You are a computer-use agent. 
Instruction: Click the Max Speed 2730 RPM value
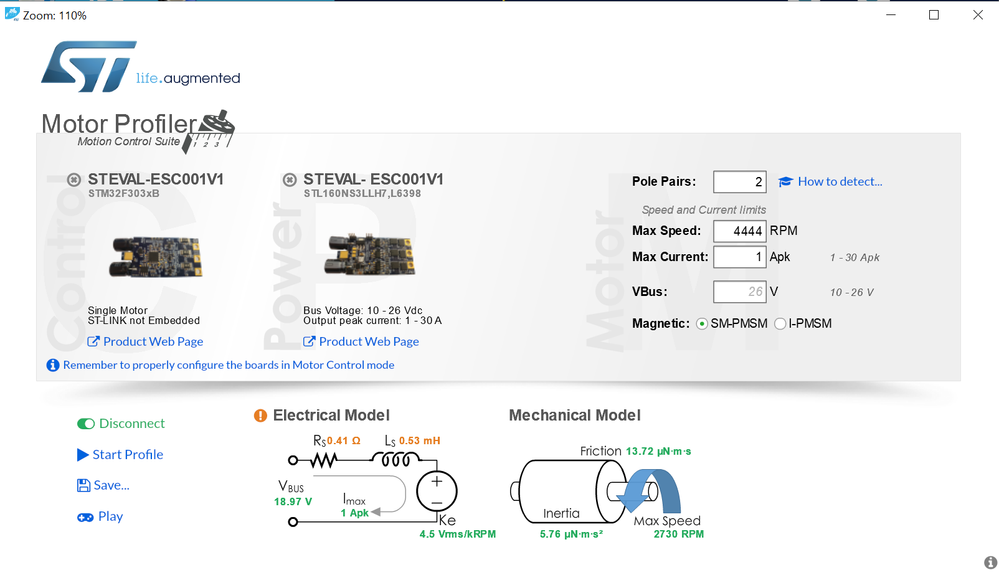pyautogui.click(x=679, y=534)
